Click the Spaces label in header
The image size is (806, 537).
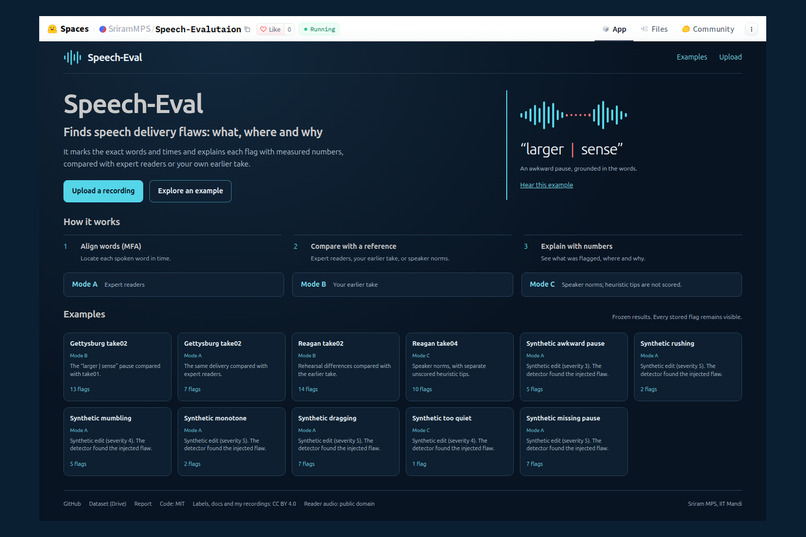[x=75, y=29]
